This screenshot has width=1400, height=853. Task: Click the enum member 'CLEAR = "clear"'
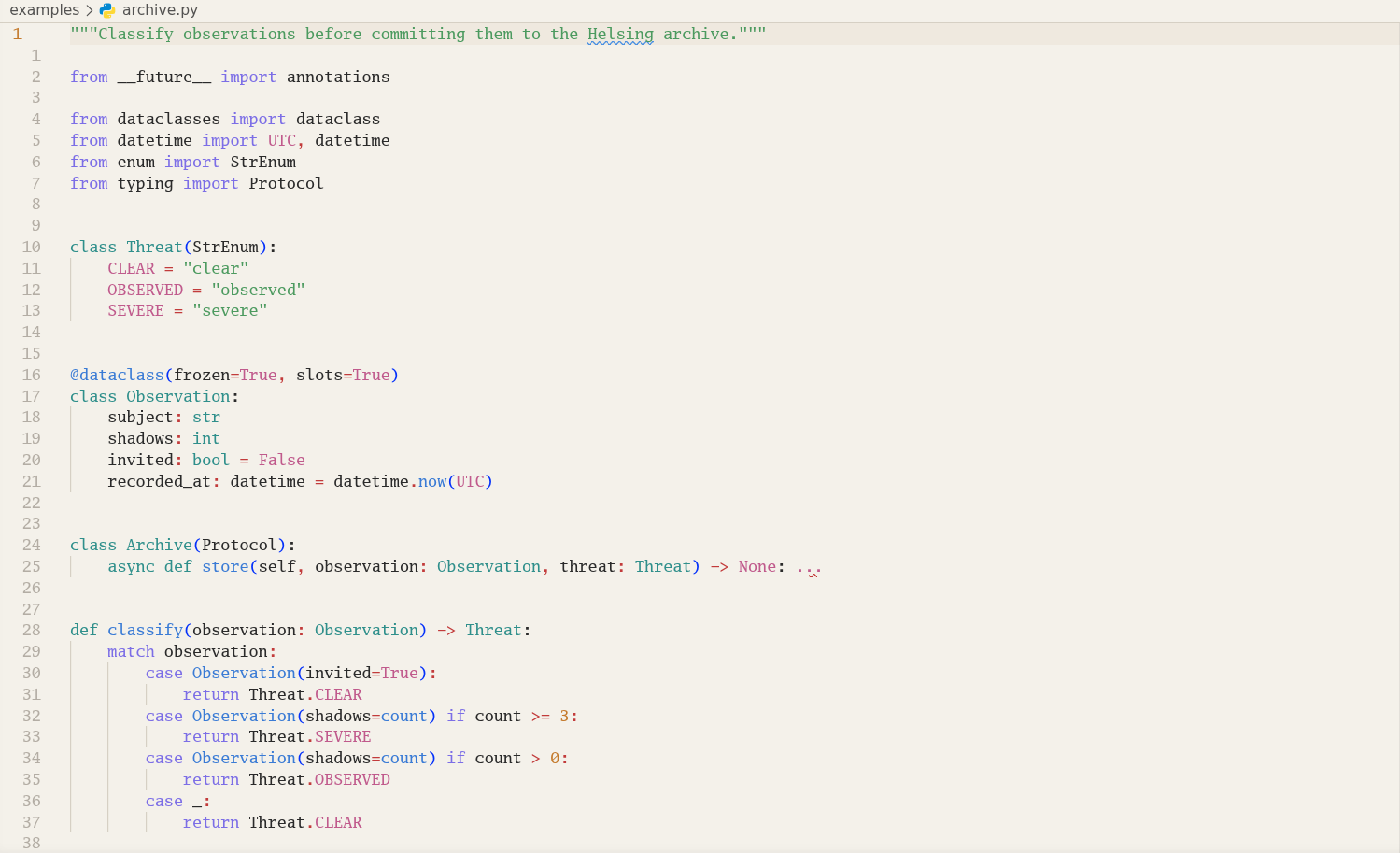click(178, 269)
